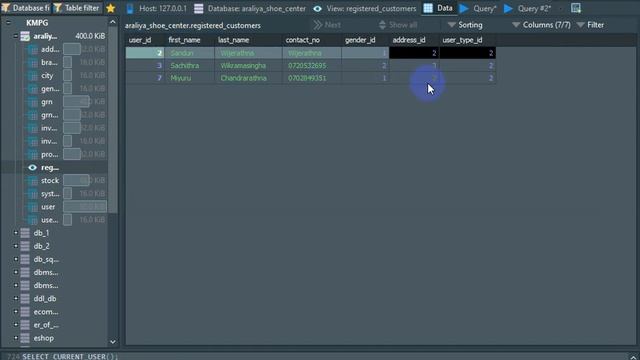Viewport: 640px width, 360px height.
Task: Expand the ddl_db database node
Action: tap(16, 298)
